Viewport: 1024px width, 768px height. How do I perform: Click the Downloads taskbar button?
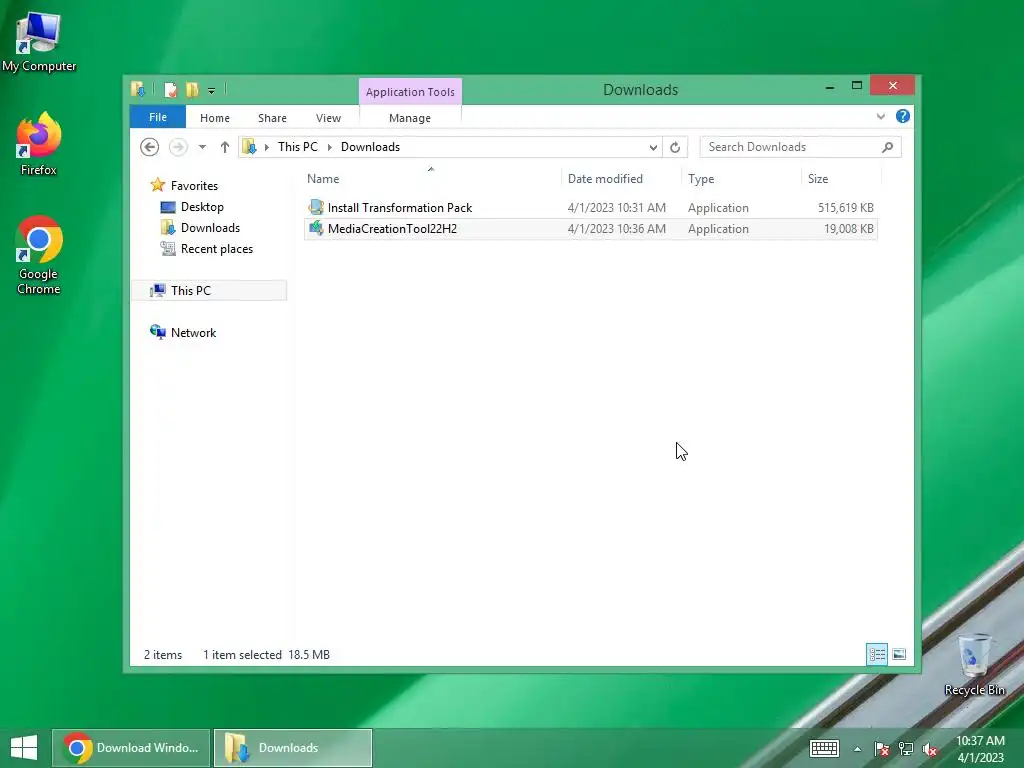(x=293, y=748)
